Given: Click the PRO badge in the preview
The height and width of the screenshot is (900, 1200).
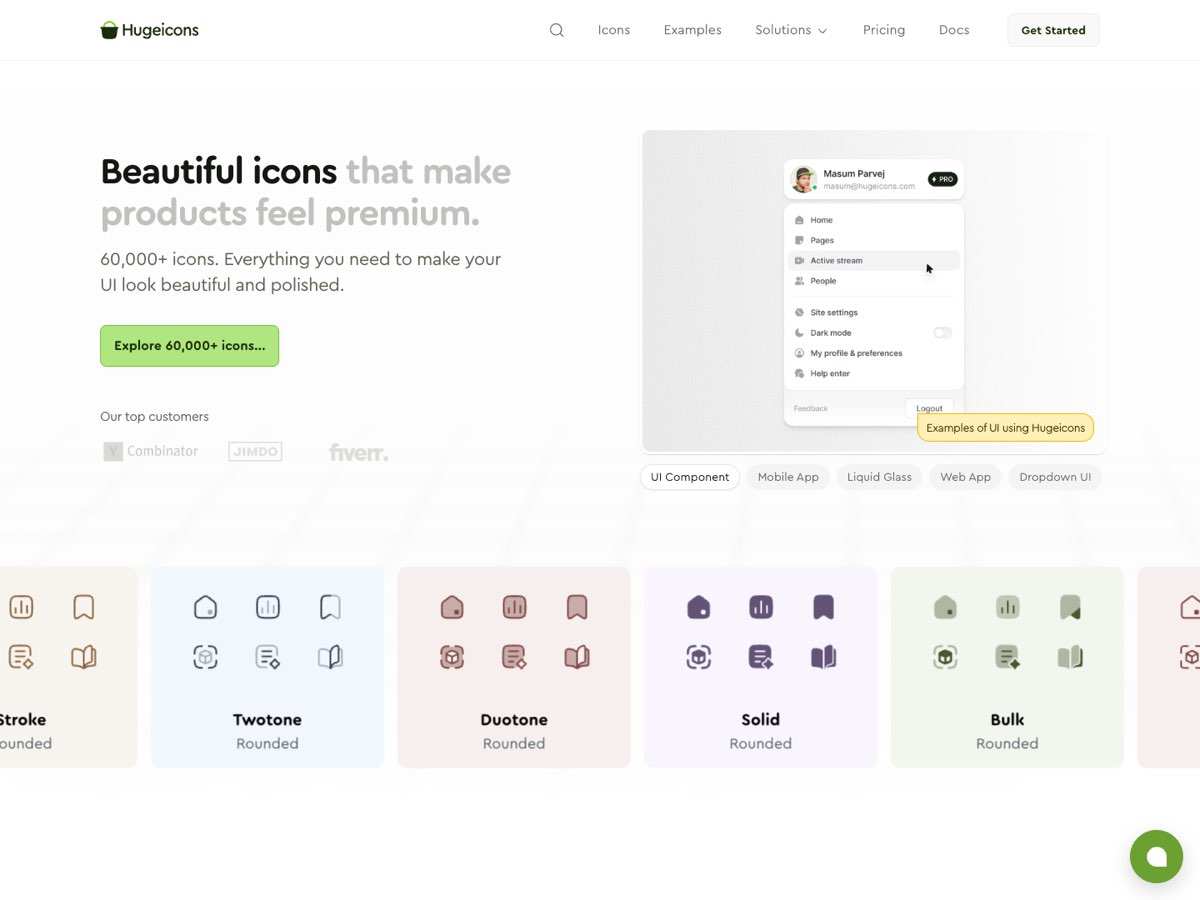Looking at the screenshot, I should click(942, 179).
